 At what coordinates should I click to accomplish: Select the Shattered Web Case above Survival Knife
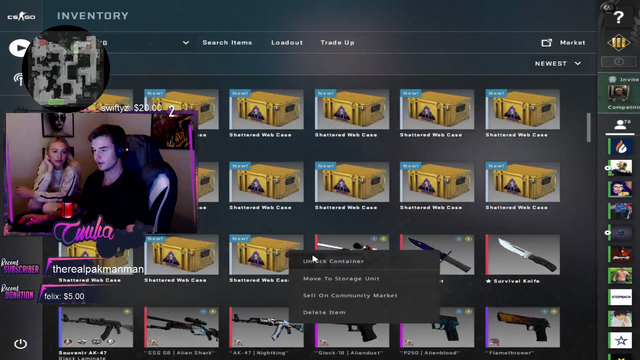click(522, 186)
